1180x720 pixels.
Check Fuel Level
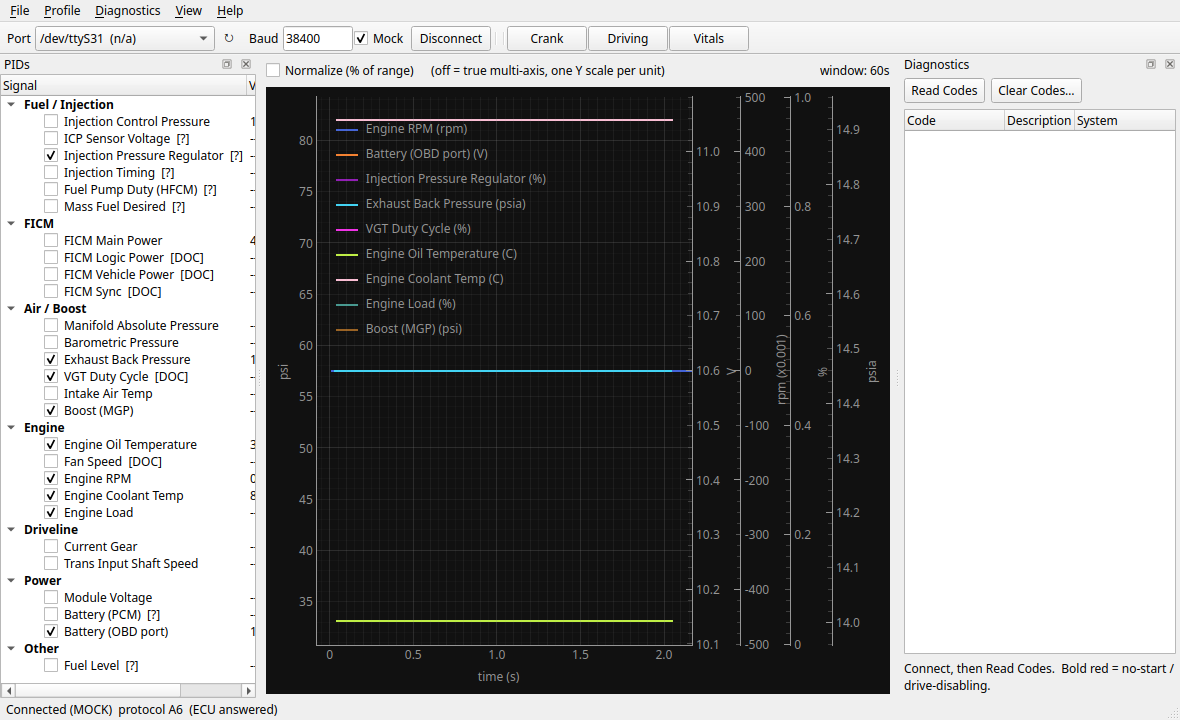click(x=51, y=666)
